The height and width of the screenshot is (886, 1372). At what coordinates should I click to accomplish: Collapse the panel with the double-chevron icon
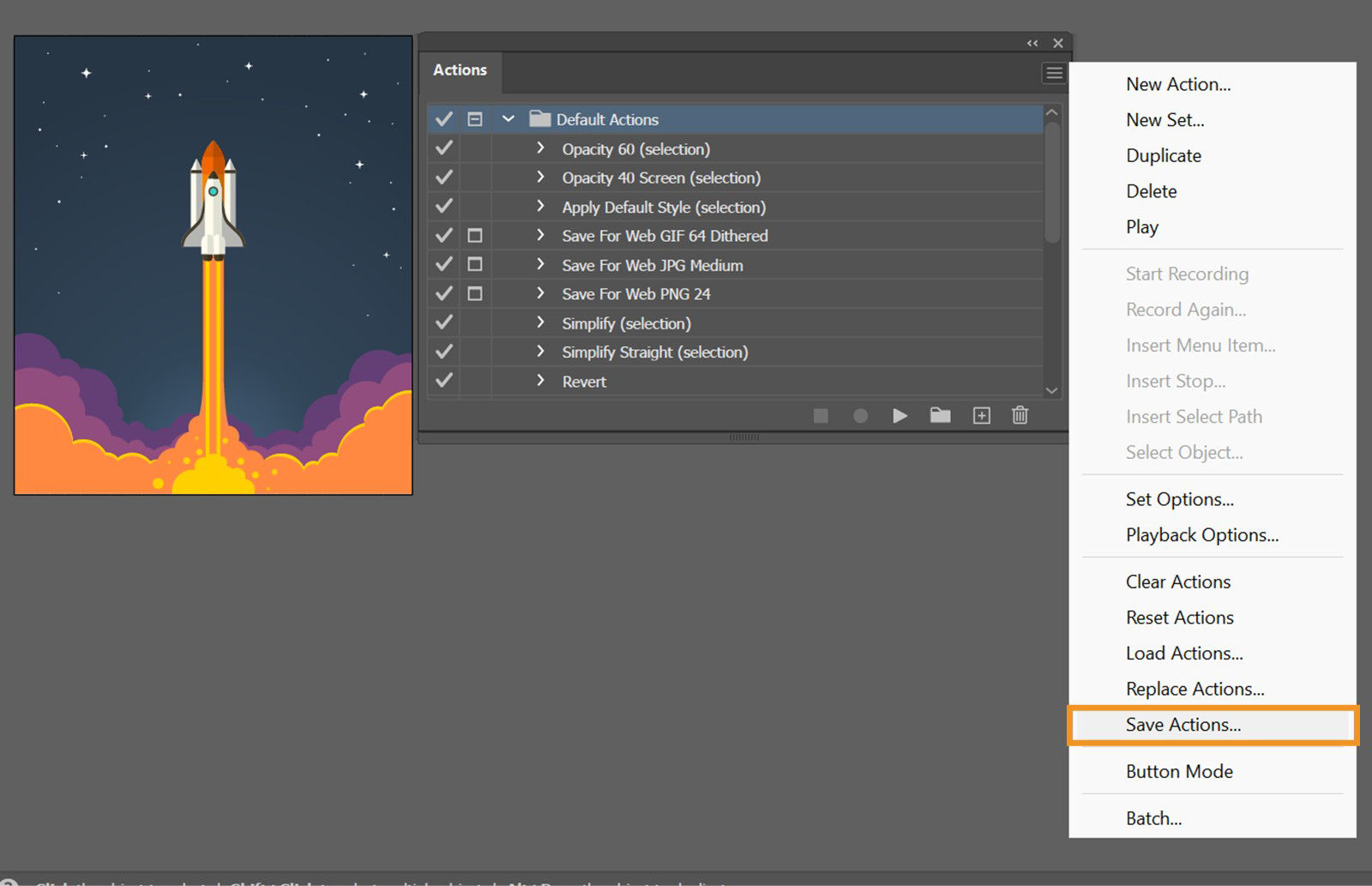(x=1032, y=42)
